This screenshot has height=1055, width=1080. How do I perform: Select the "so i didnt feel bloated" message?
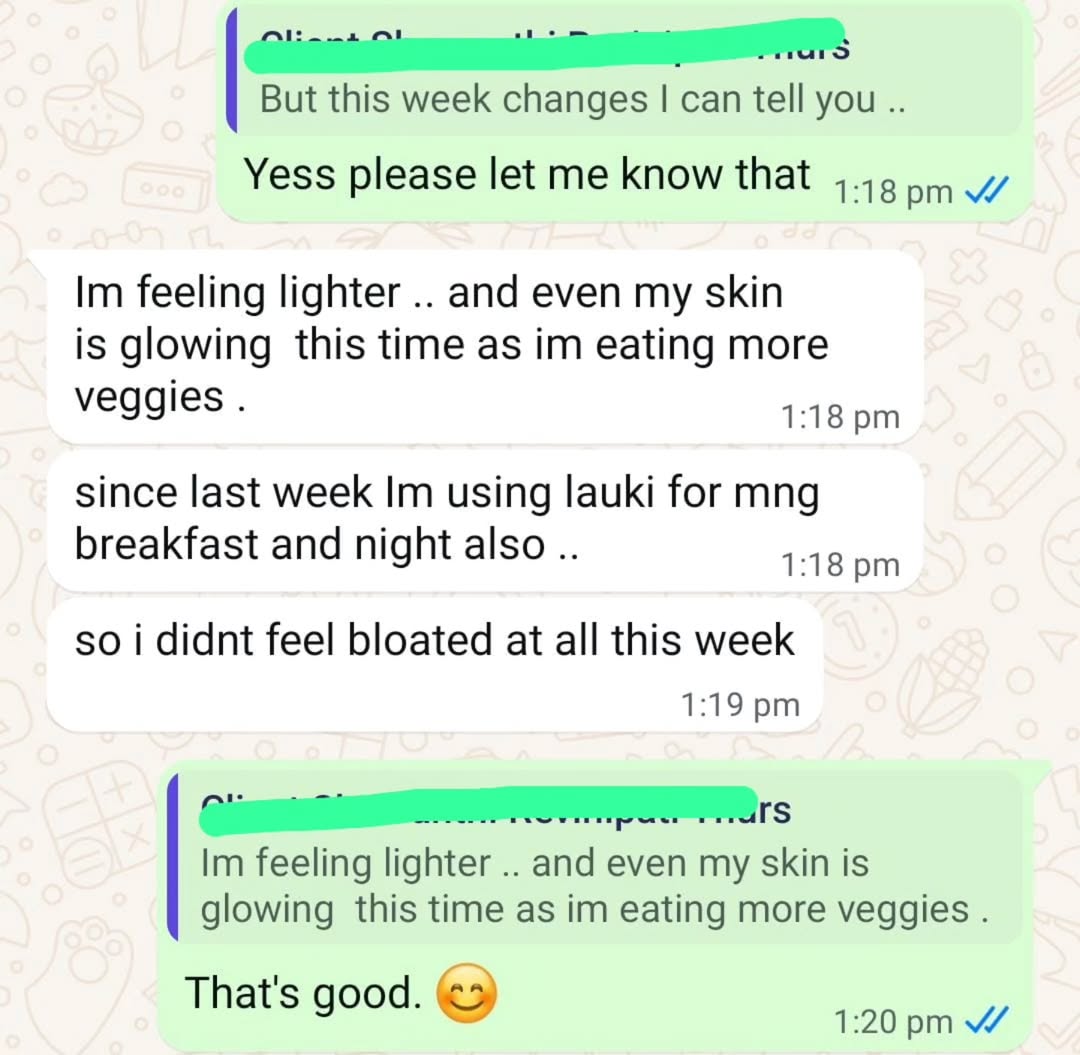tap(435, 665)
